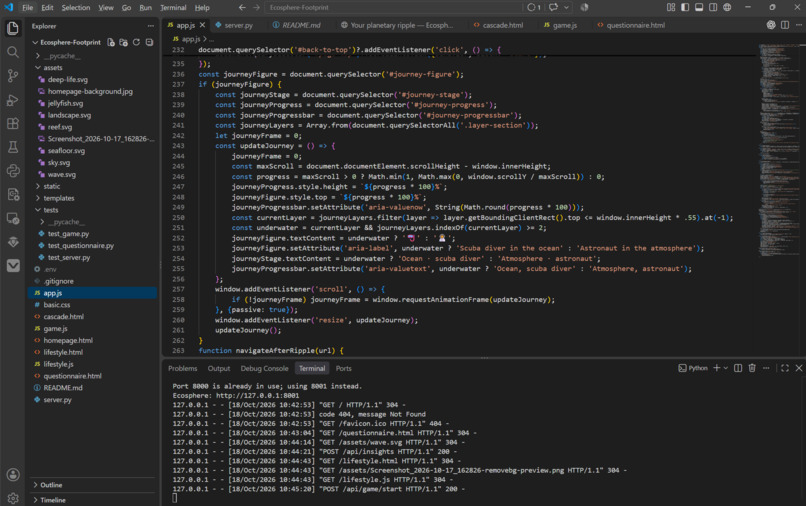Kill terminal with the trash icon

point(752,368)
